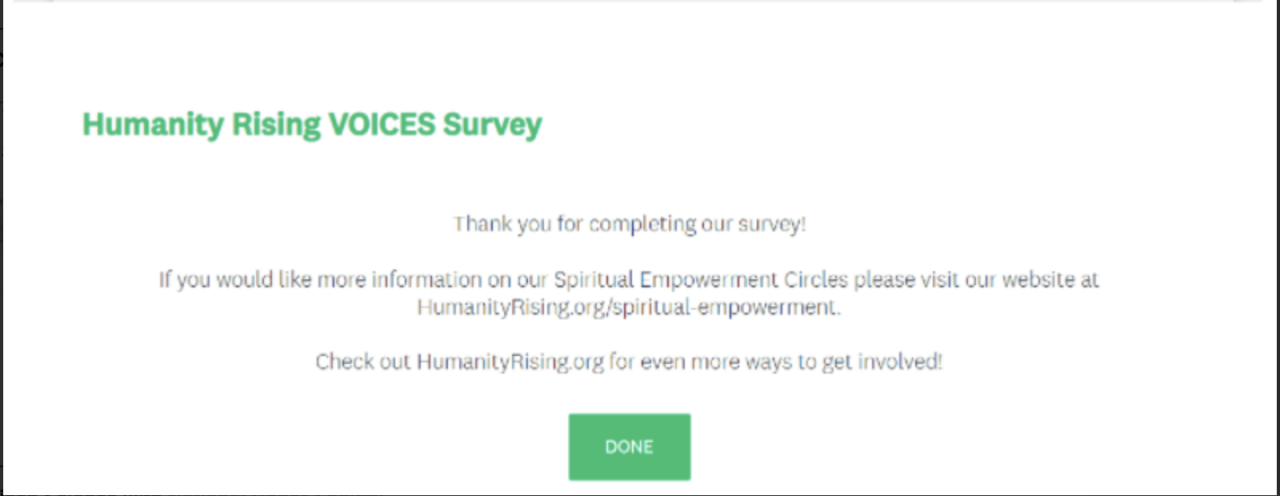Click the HumanityRising.org/spiritual-empowerment web address
Screen dimensions: 1280x496
(629, 308)
